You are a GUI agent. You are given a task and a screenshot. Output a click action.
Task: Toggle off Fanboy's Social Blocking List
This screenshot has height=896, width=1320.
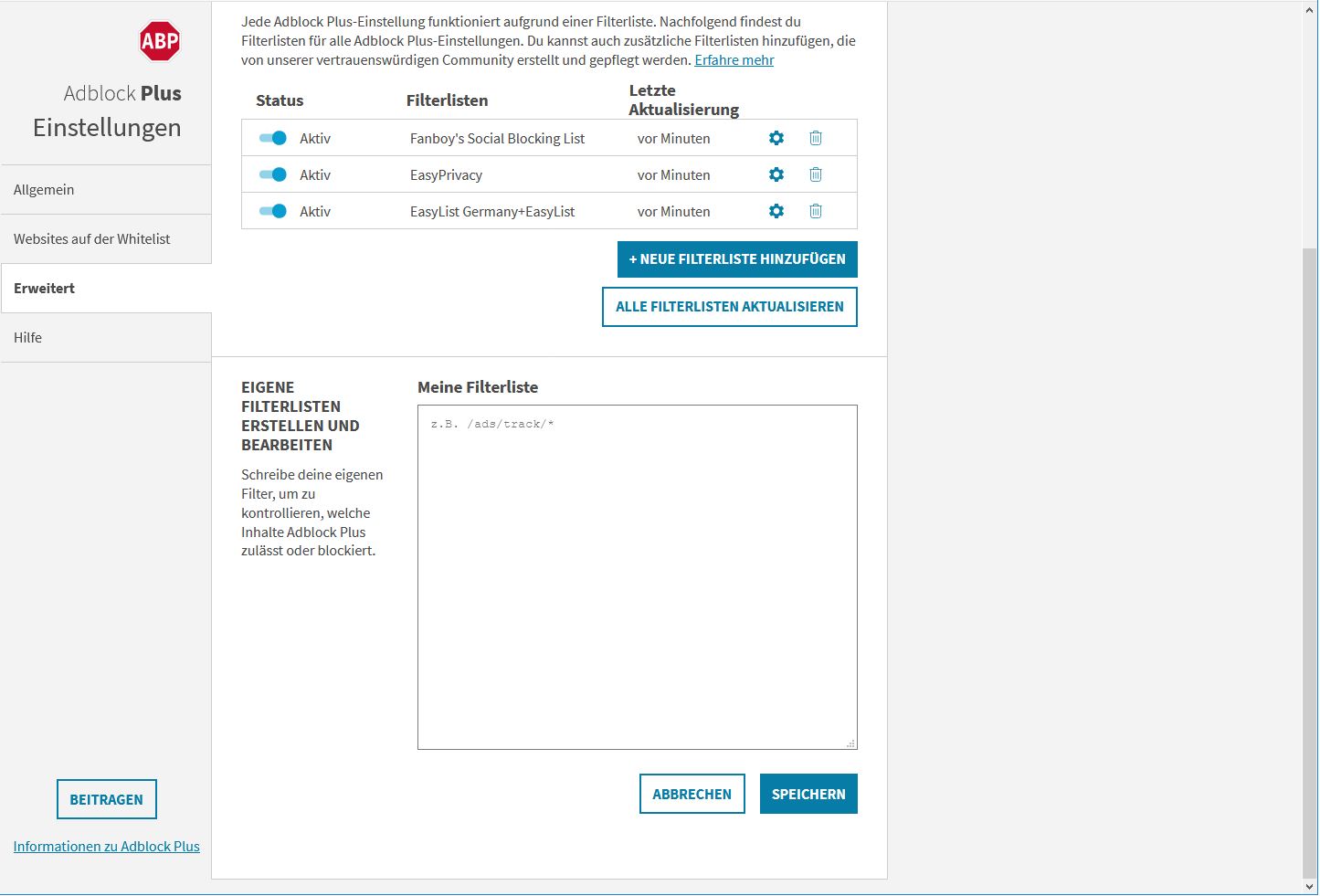point(273,138)
